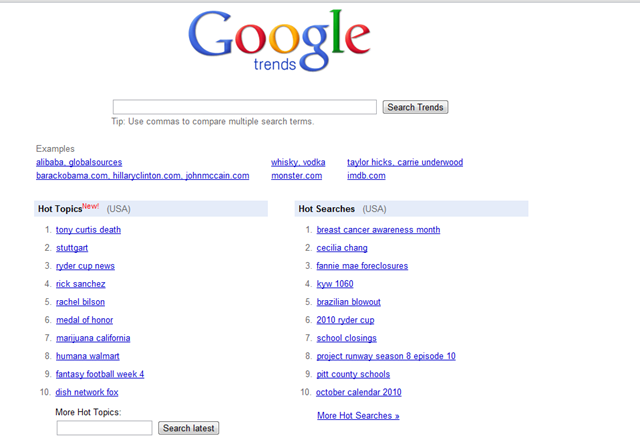Click the Google Trends logo
Image resolution: width=640 pixels, height=448 pixels.
pyautogui.click(x=279, y=40)
